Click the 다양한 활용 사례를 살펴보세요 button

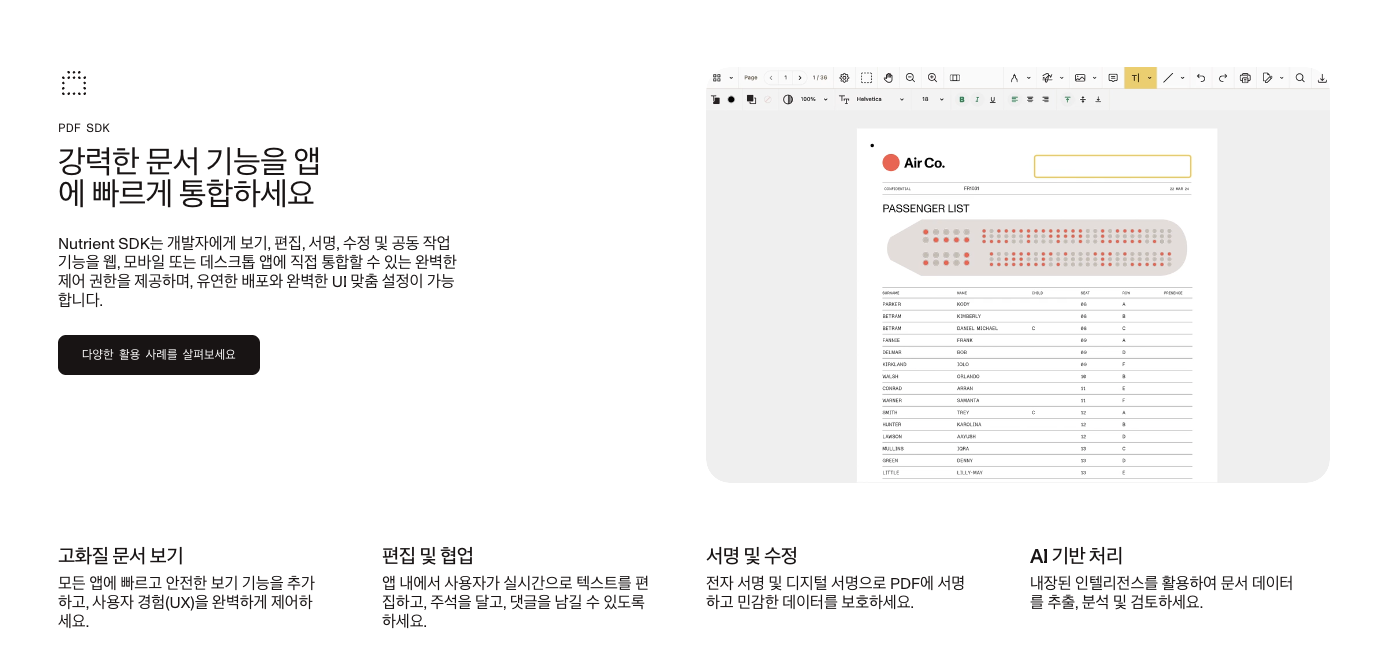click(x=159, y=355)
